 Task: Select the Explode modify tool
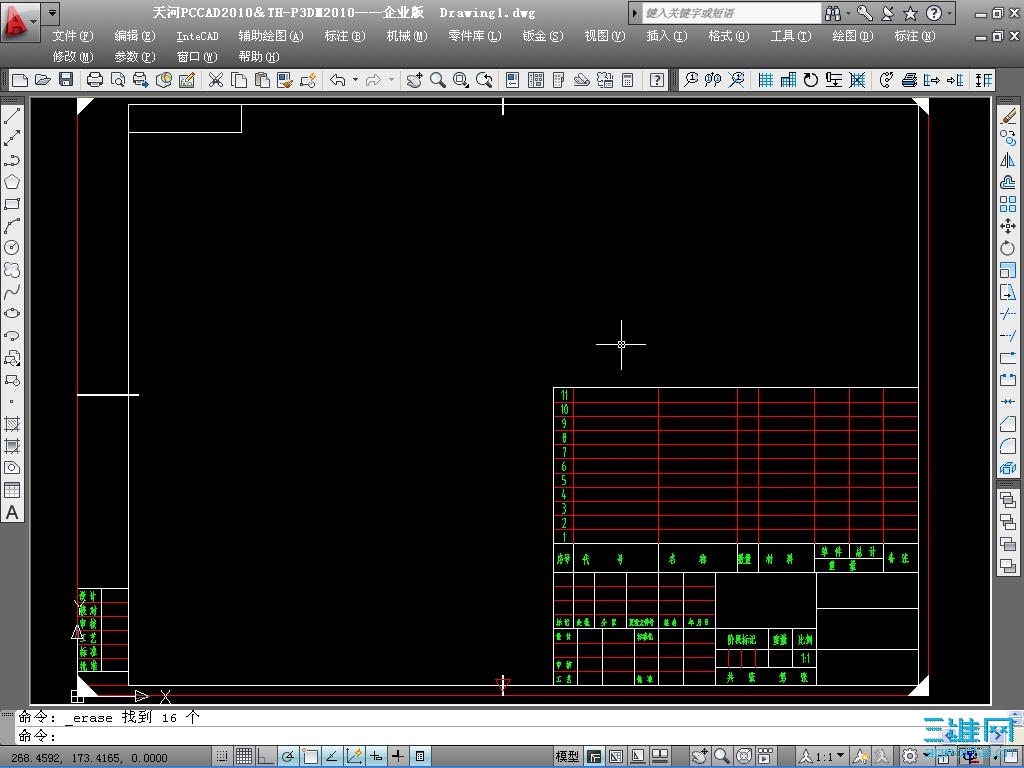(1008, 468)
